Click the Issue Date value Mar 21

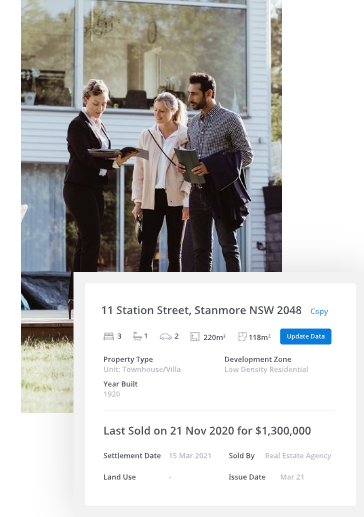tap(292, 477)
